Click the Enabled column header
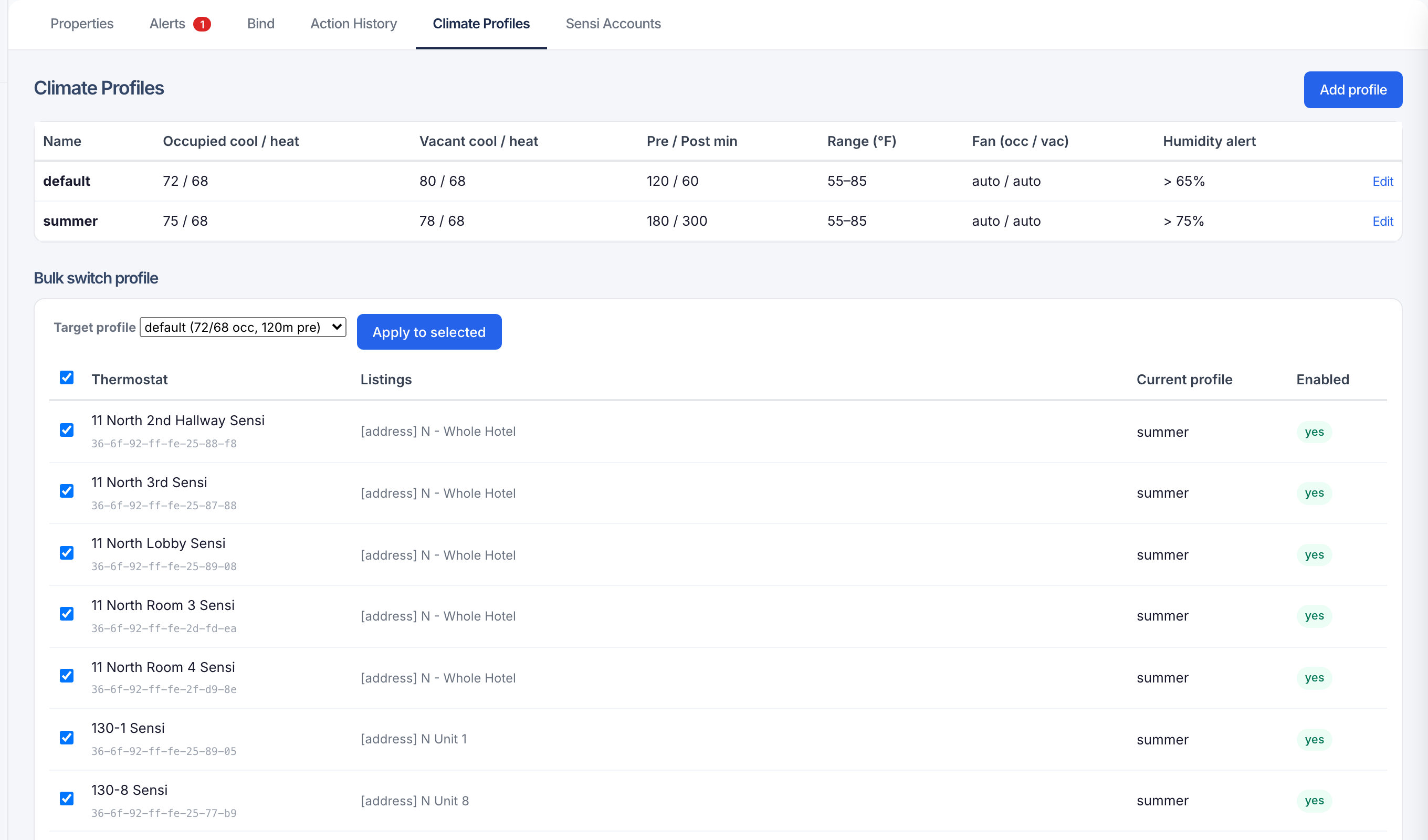This screenshot has width=1428, height=840. point(1322,380)
